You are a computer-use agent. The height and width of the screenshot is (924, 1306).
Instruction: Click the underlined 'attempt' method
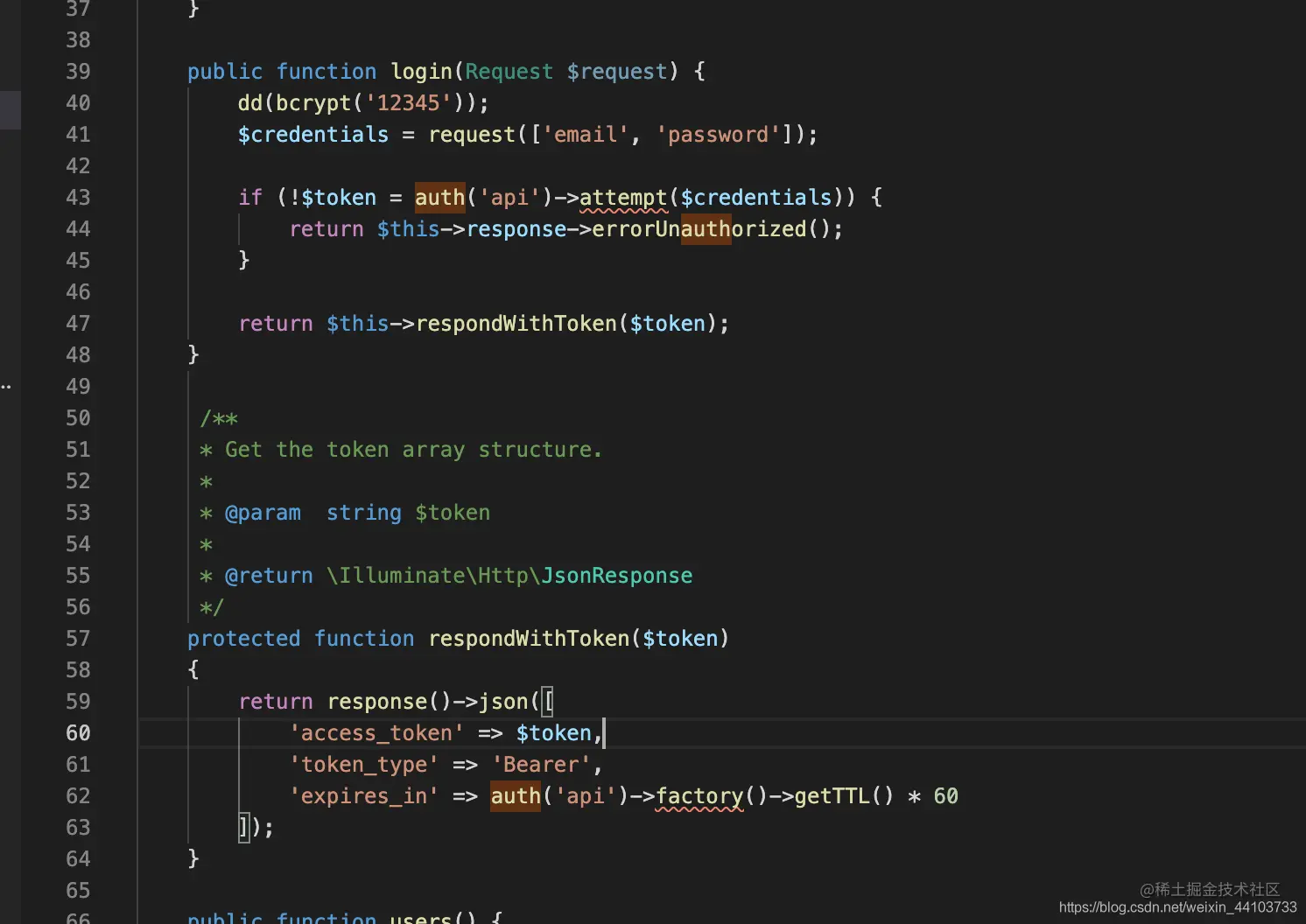tap(623, 198)
